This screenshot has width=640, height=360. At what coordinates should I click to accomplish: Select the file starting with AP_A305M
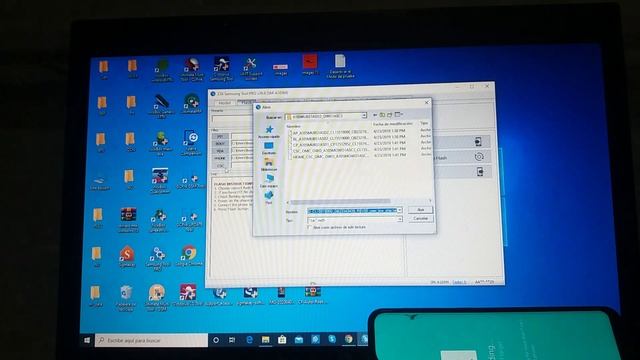(330, 133)
